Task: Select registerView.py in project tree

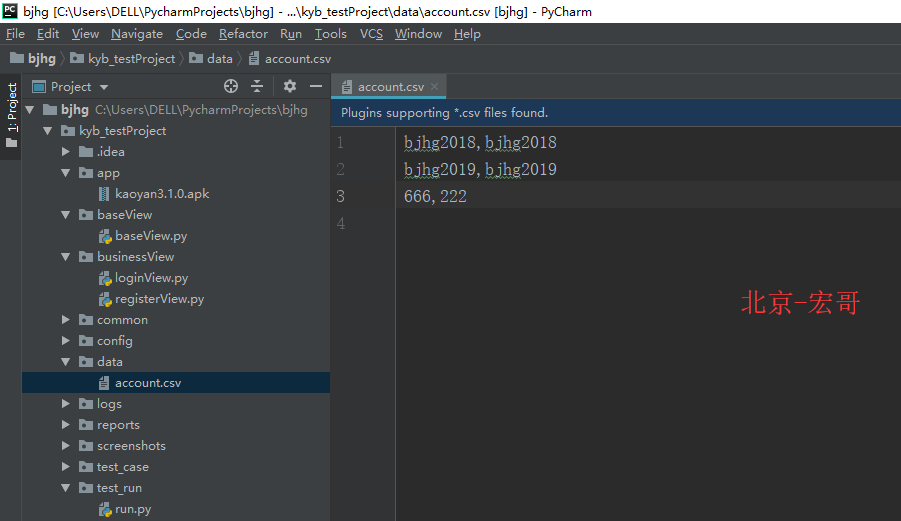Action: tap(159, 299)
